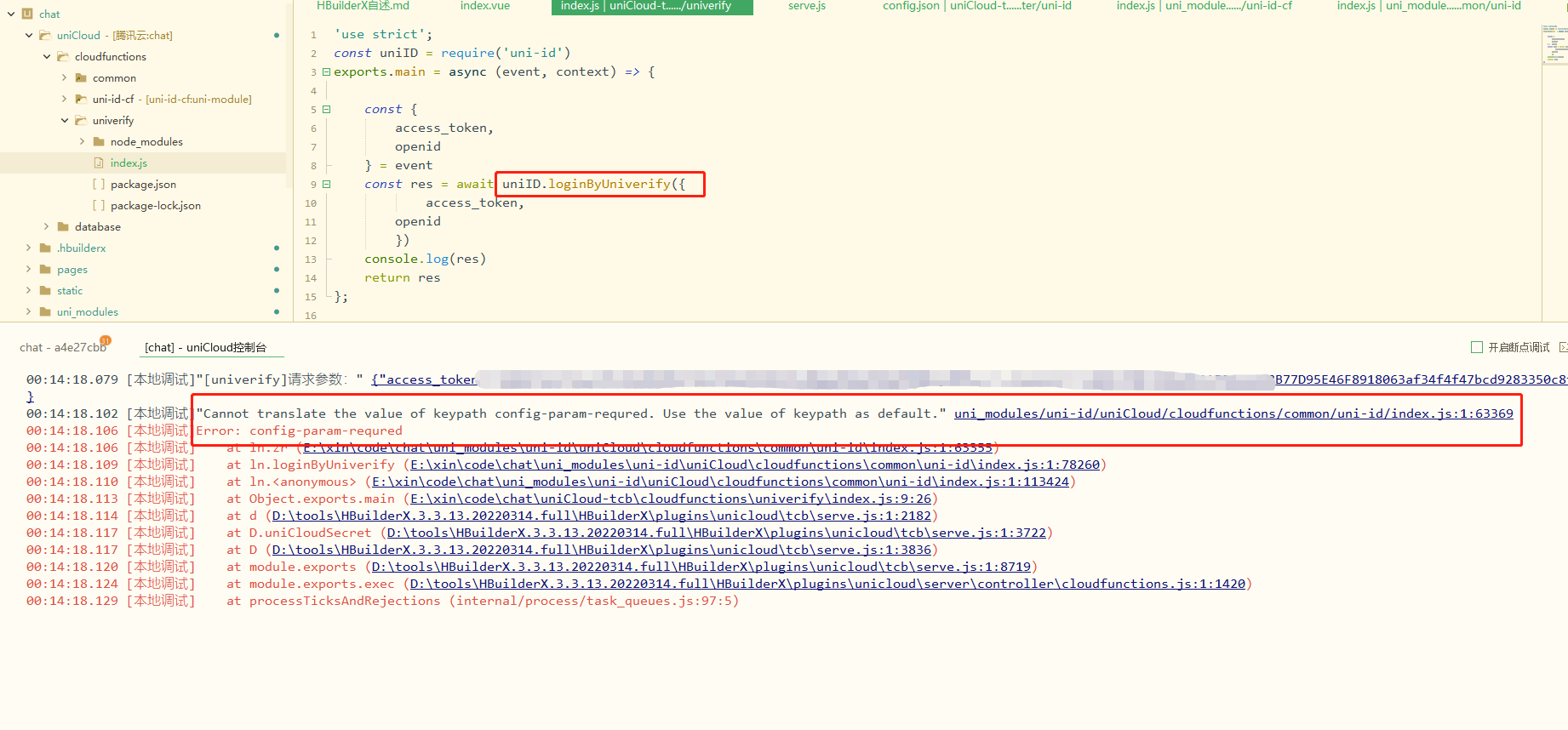Click the uni-id-cf linked folder icon
The height and width of the screenshot is (730, 1568).
point(81,100)
